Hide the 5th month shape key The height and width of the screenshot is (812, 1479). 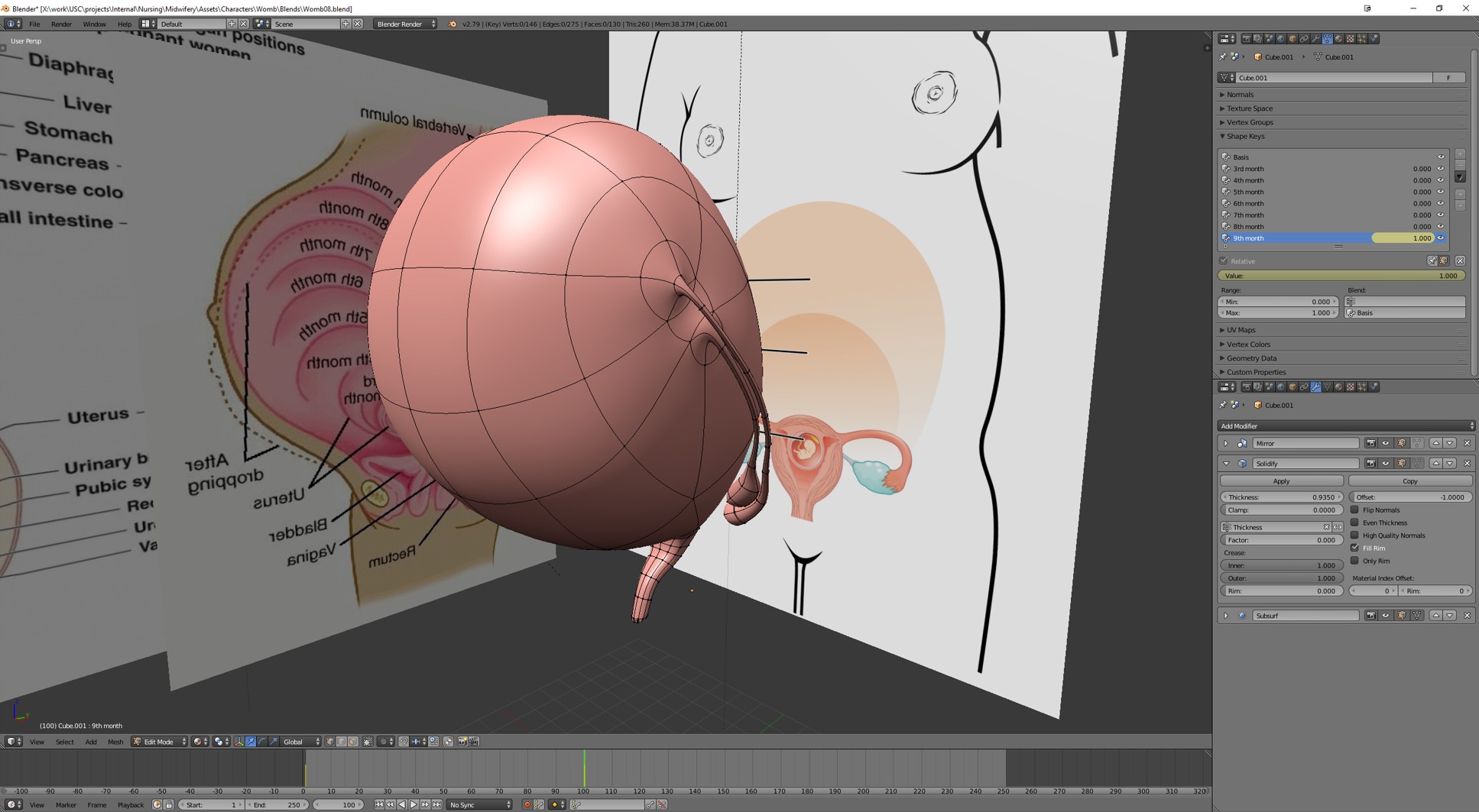pos(1441,192)
